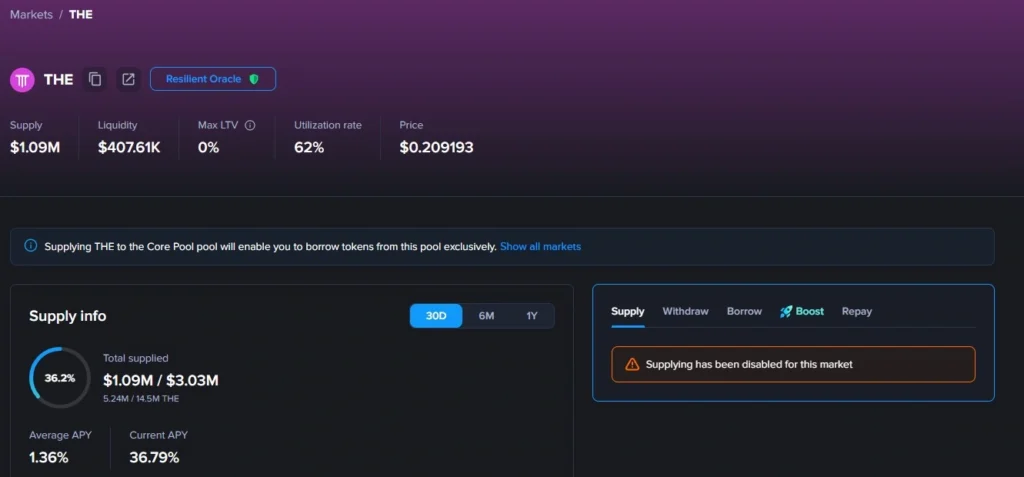Switch the chart to 6M range

[486, 316]
